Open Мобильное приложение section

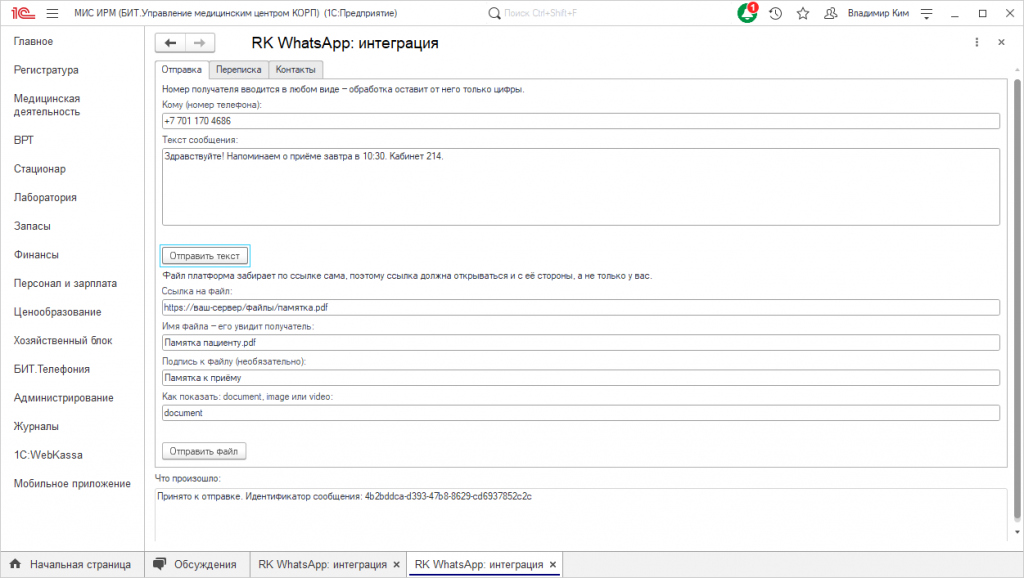click(72, 484)
